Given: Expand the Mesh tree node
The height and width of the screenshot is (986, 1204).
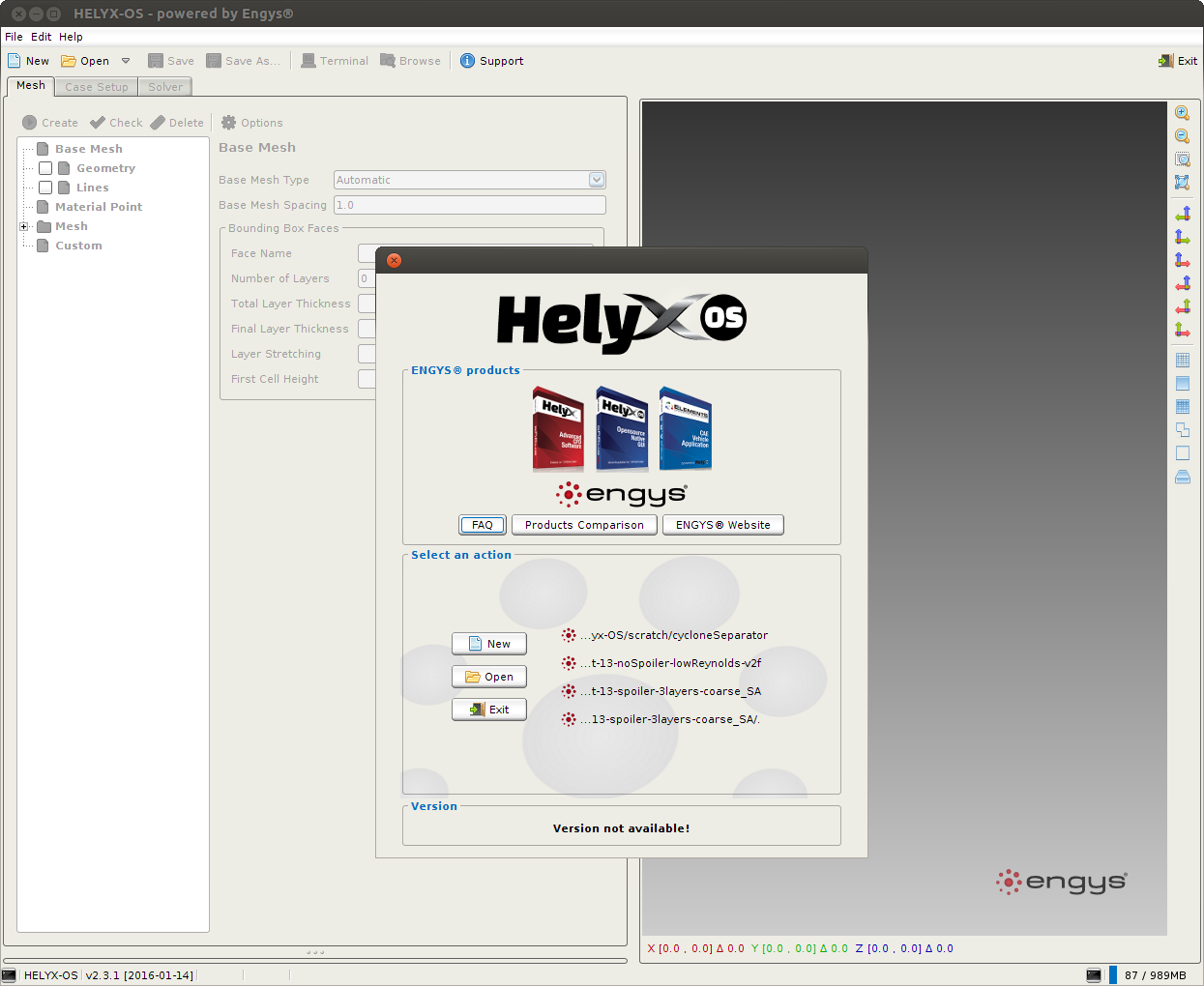Looking at the screenshot, I should coord(24,226).
